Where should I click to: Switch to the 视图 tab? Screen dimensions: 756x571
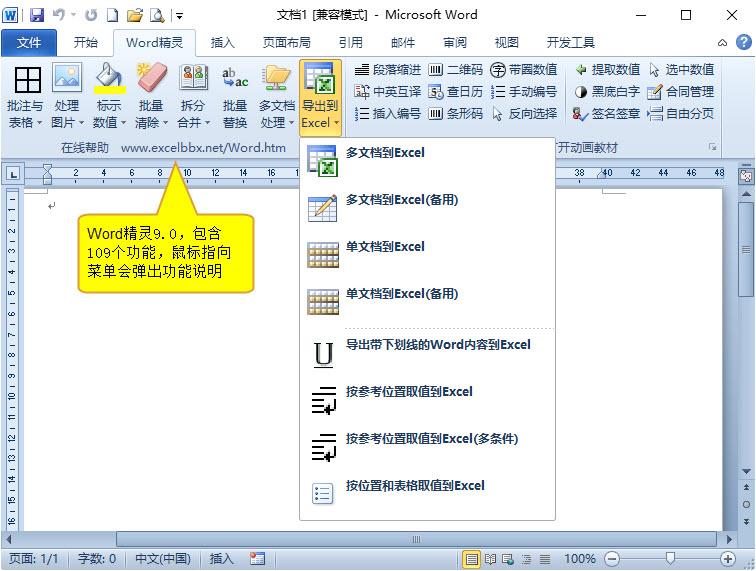(507, 43)
